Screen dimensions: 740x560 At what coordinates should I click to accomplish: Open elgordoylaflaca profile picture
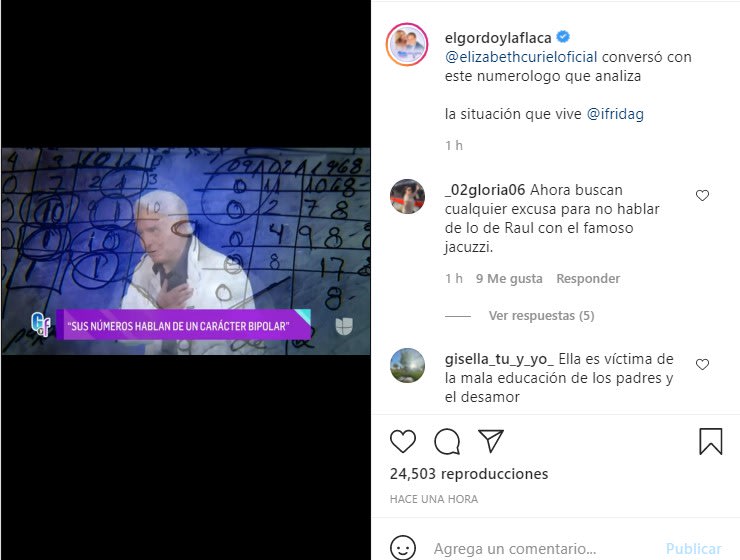tap(407, 44)
